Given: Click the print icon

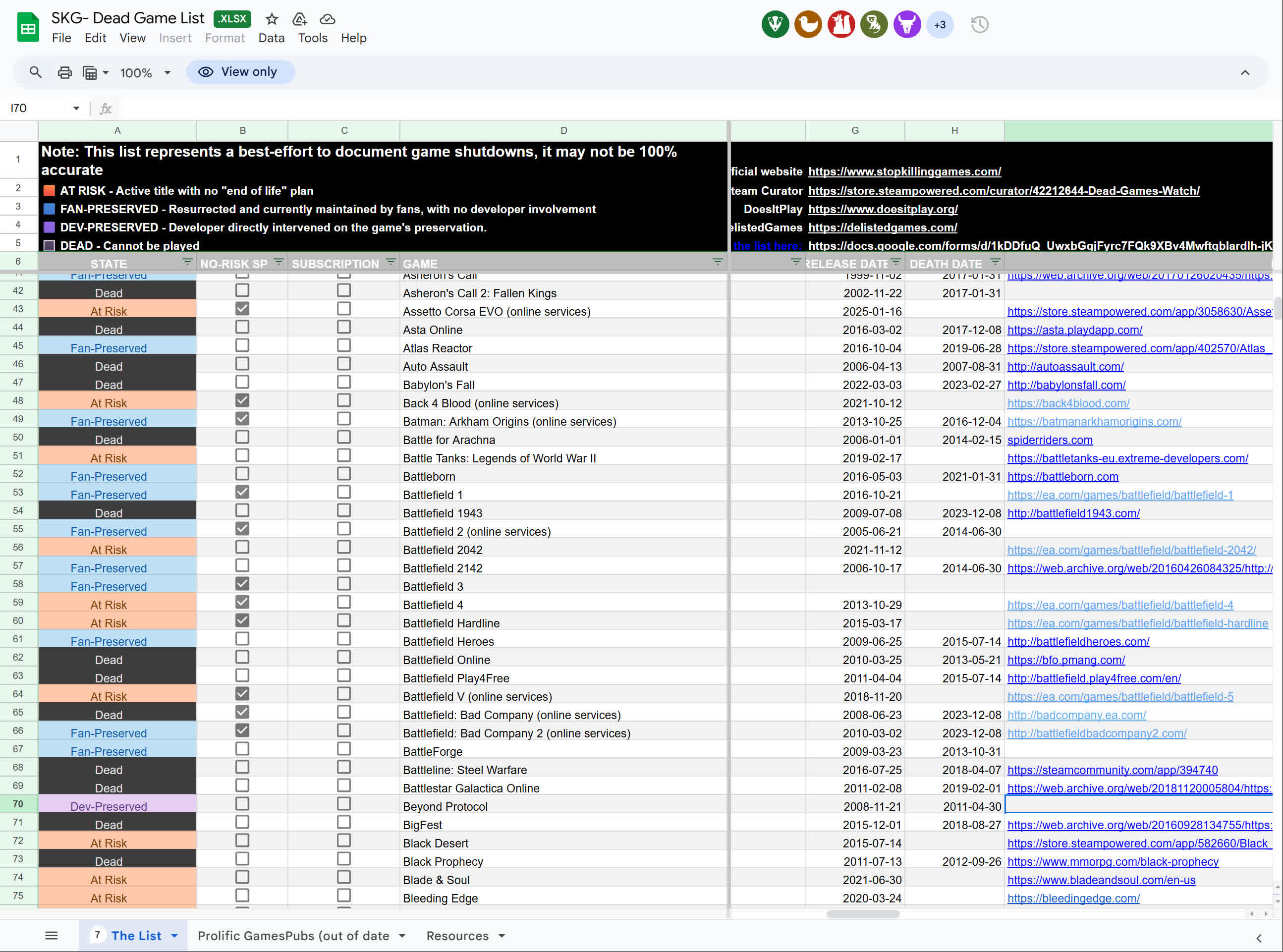Looking at the screenshot, I should [x=64, y=73].
